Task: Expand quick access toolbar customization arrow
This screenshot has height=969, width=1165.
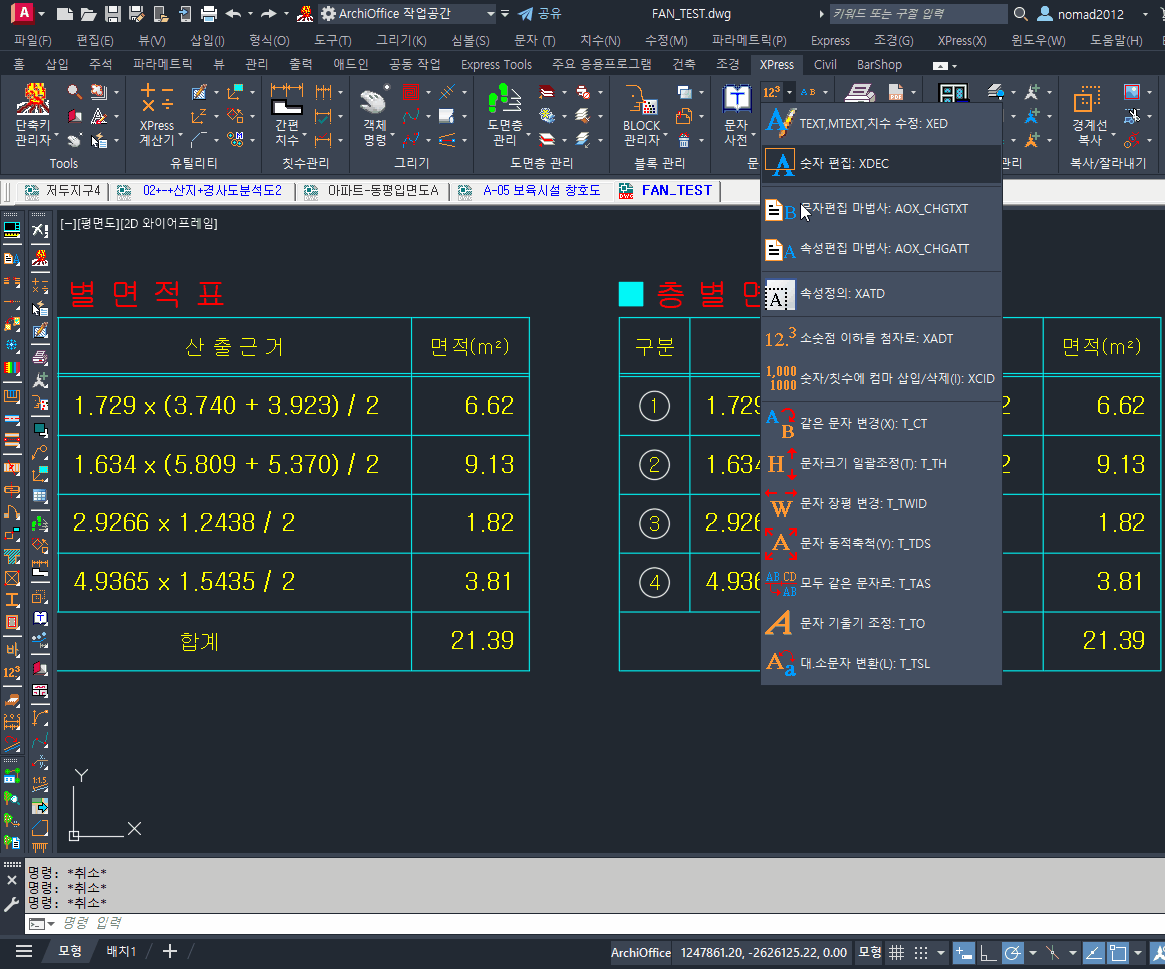Action: (505, 13)
